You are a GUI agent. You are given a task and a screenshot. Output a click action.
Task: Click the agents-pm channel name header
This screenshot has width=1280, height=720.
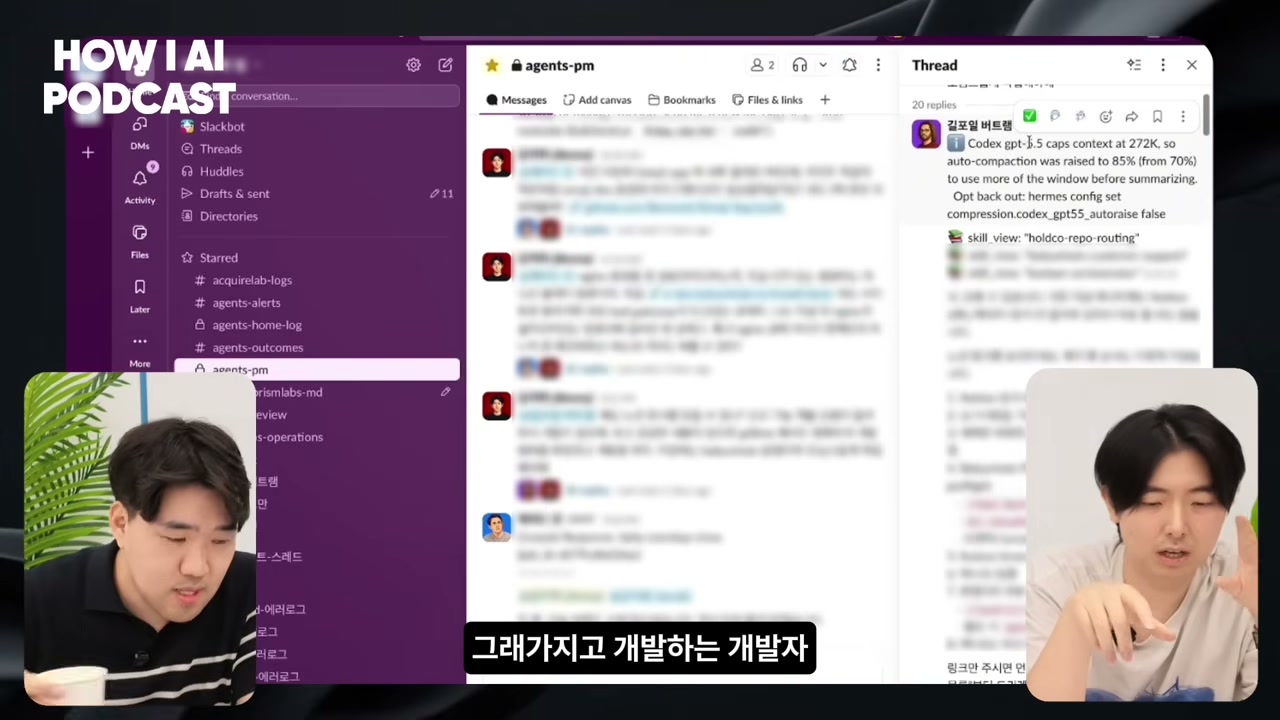552,65
